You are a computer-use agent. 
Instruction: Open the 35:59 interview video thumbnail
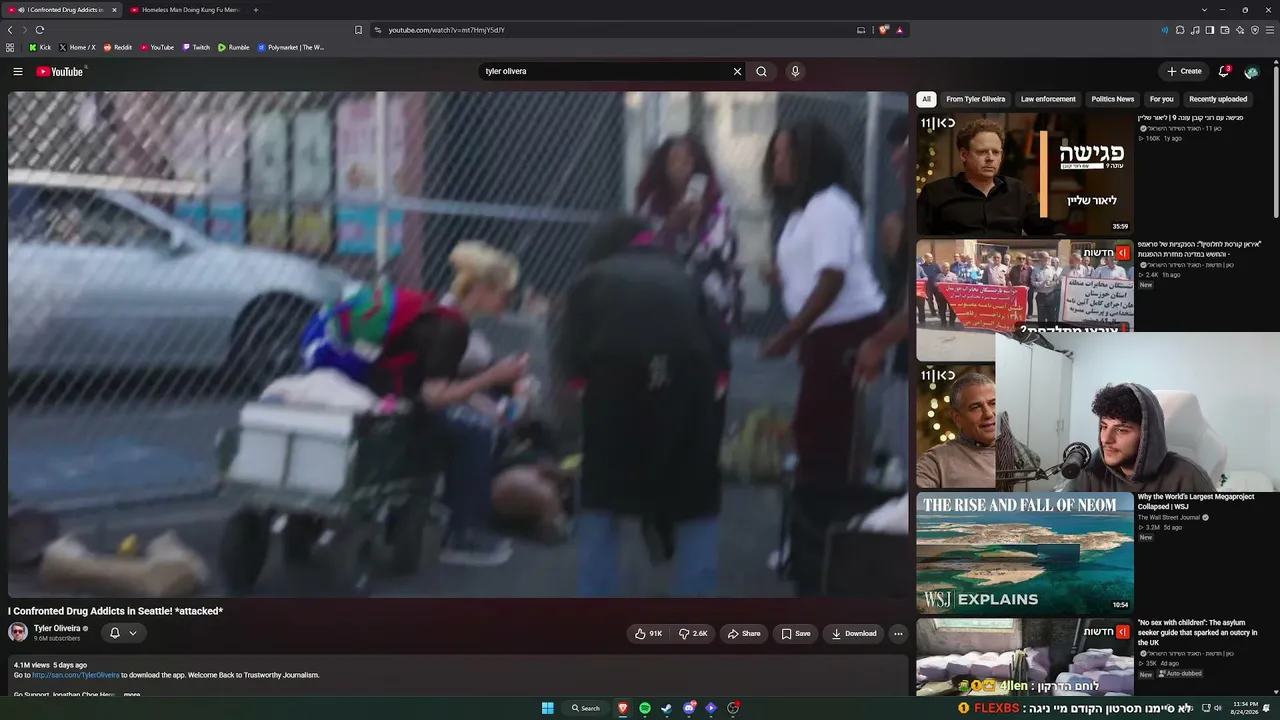[x=1025, y=174]
